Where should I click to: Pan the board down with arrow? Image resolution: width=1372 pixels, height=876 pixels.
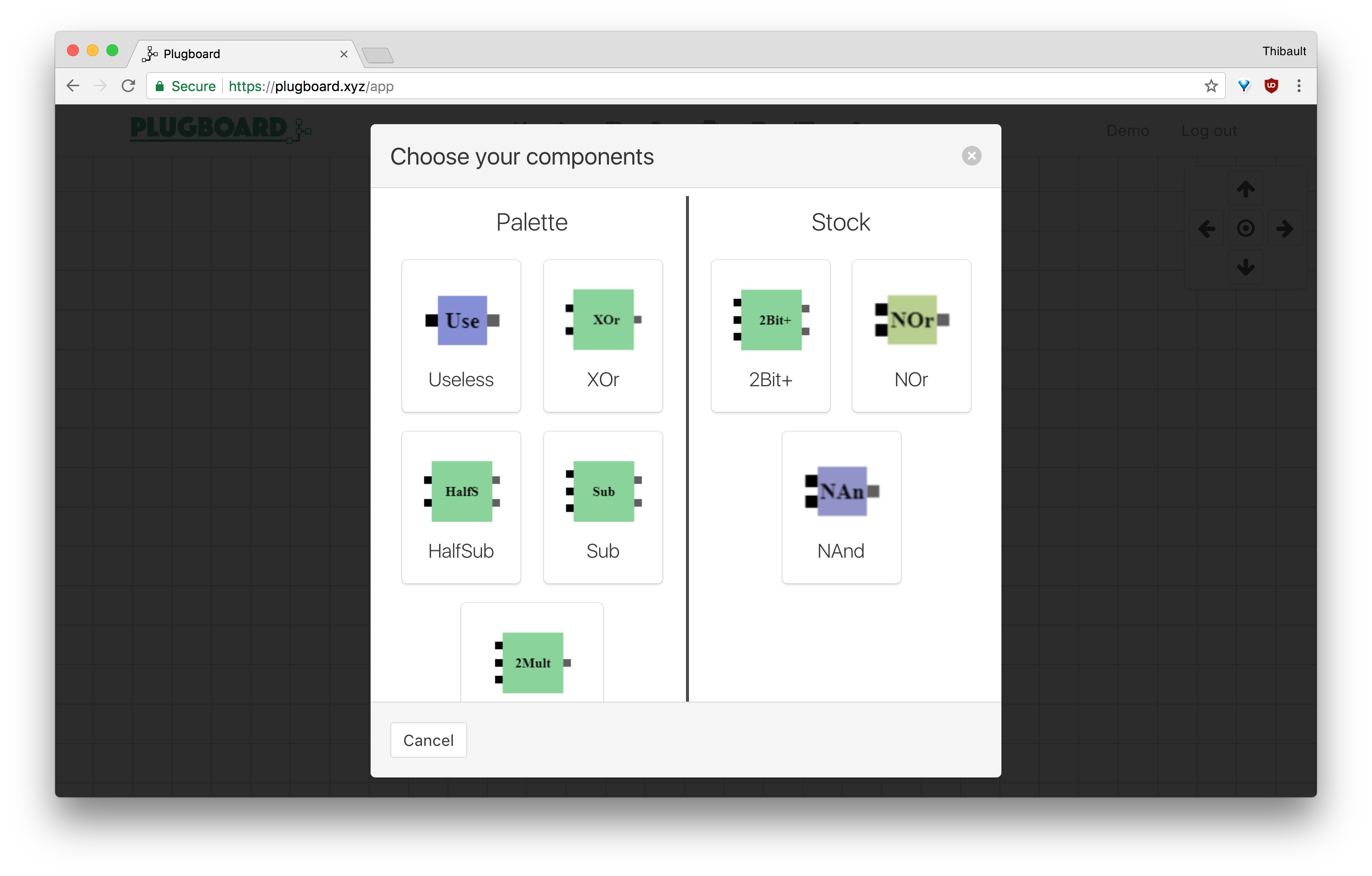(x=1245, y=267)
